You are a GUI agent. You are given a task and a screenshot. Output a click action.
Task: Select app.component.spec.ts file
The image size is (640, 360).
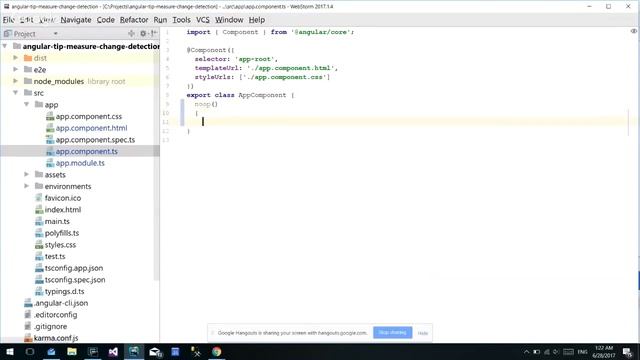pyautogui.click(x=95, y=140)
